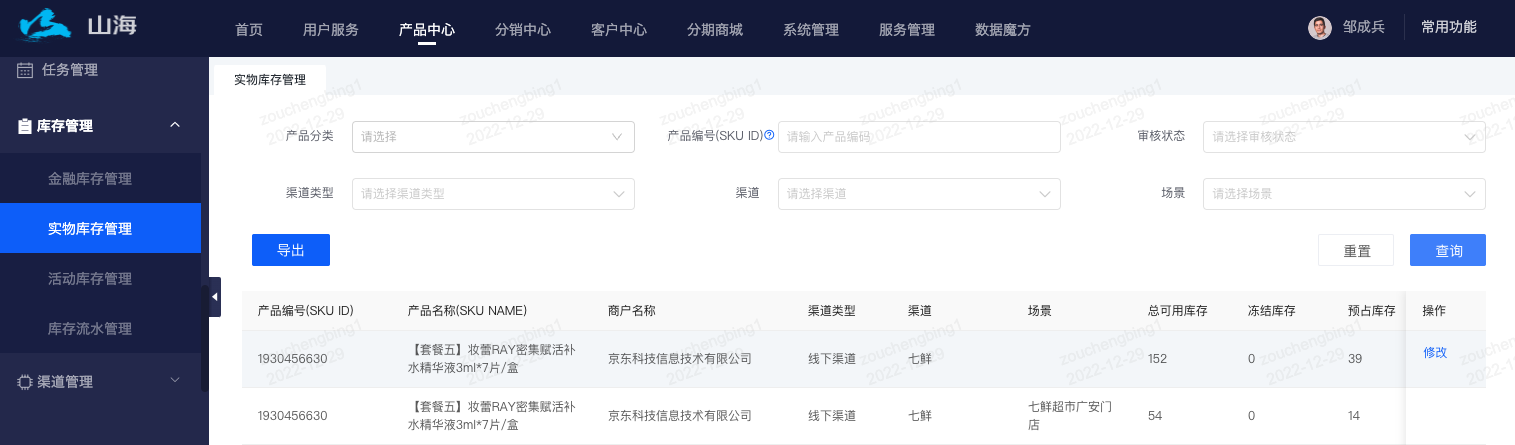Select 产品中心 in the top navigation
Viewport: 1515px width, 445px height.
427,30
